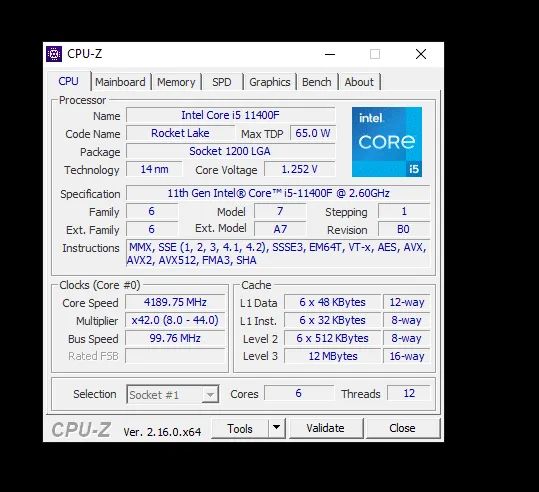The width and height of the screenshot is (539, 492).
Task: Click the Close button at bottom
Action: (402, 428)
